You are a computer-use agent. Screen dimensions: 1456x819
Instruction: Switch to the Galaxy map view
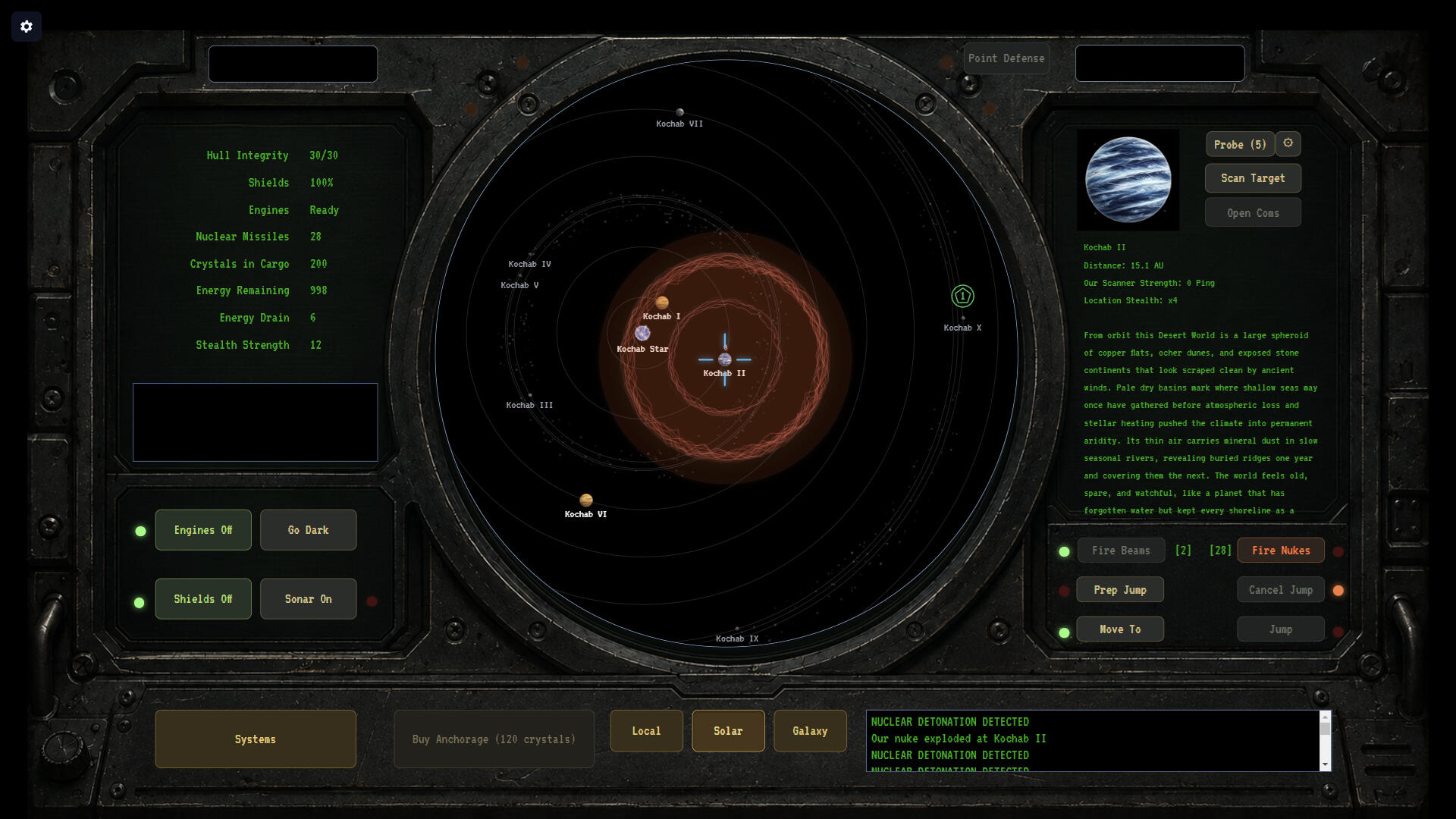pos(810,731)
